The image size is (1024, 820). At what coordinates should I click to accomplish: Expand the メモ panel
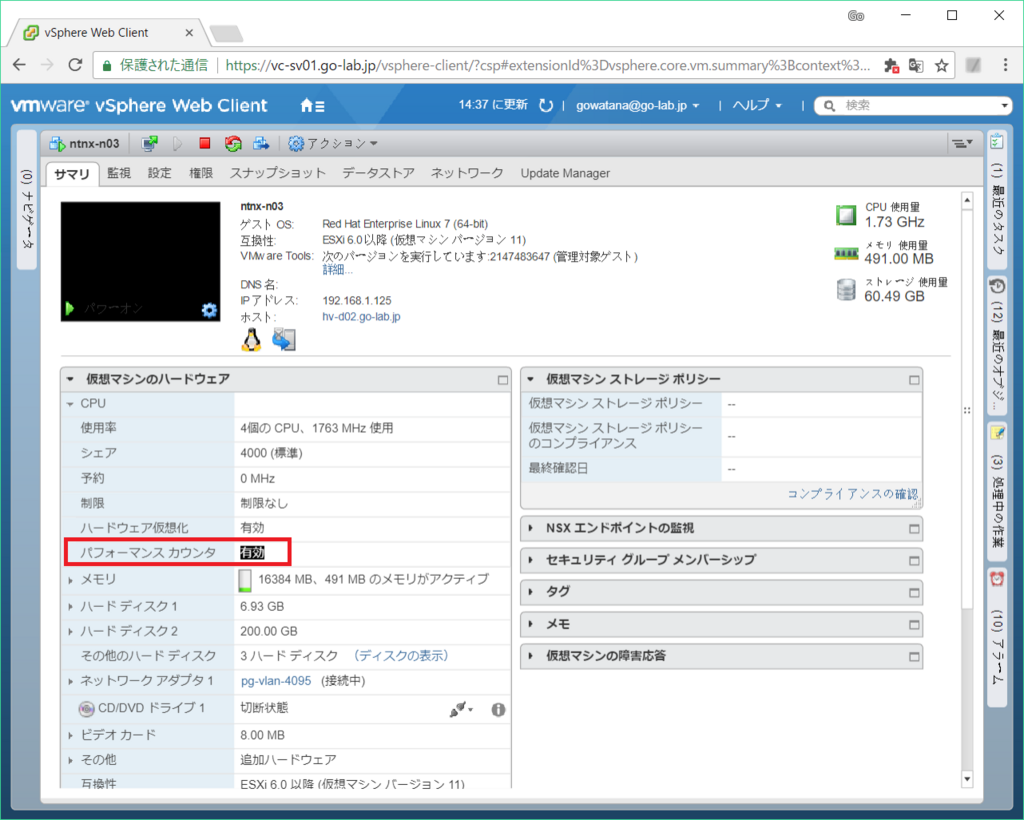tap(531, 624)
